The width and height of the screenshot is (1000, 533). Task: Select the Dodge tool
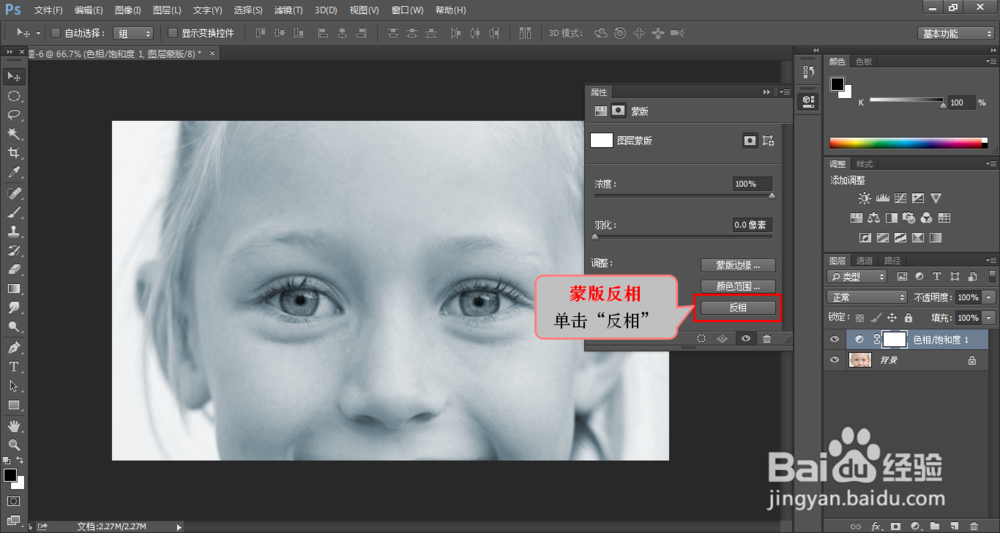coord(14,327)
